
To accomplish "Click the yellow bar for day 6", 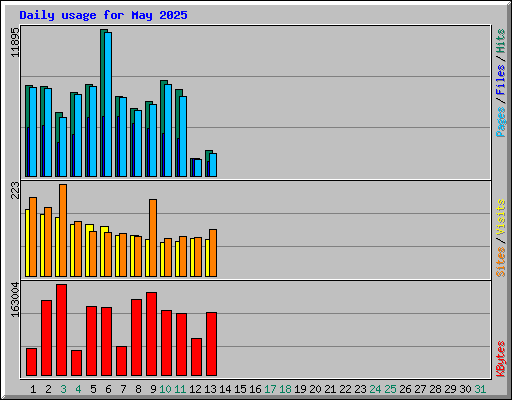I will tap(103, 251).
